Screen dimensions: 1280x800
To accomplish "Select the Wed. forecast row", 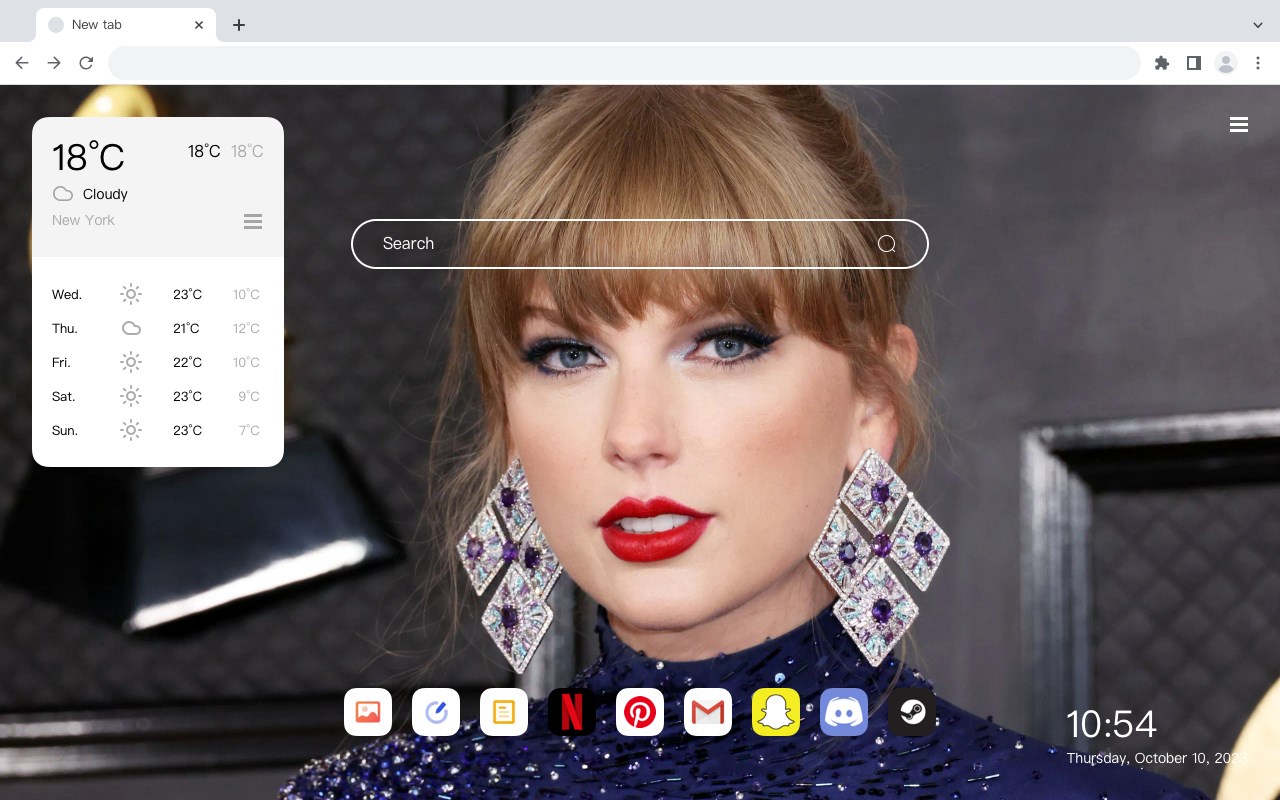I will click(157, 294).
